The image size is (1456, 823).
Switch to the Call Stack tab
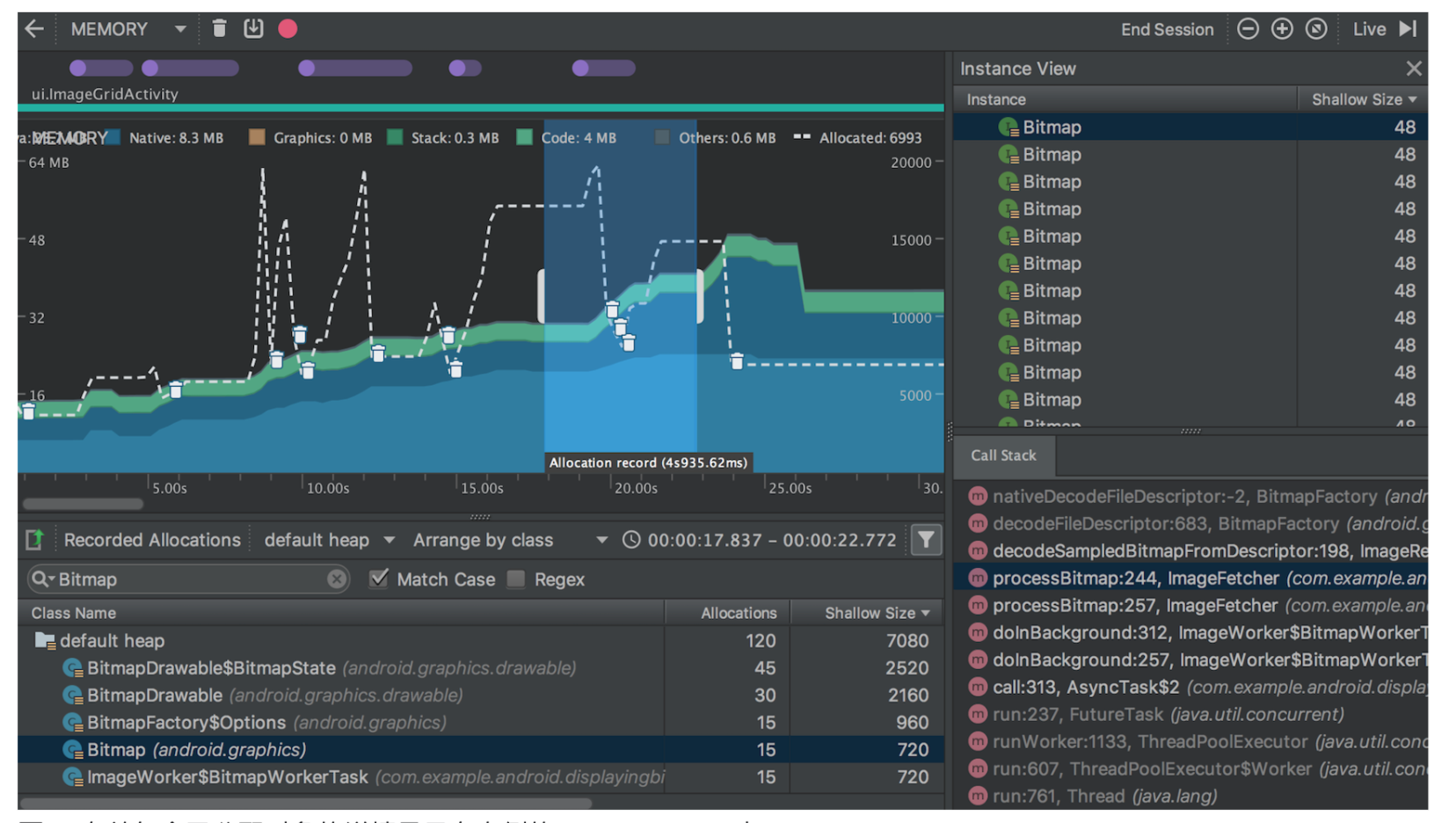tap(1003, 455)
